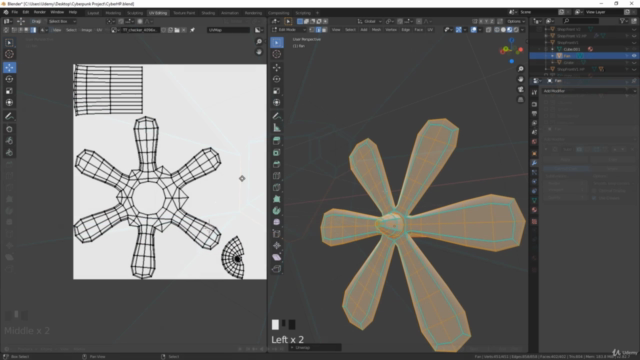This screenshot has width=640, height=360.
Task: Switch to the Texture Paint workspace tab
Action: [184, 13]
